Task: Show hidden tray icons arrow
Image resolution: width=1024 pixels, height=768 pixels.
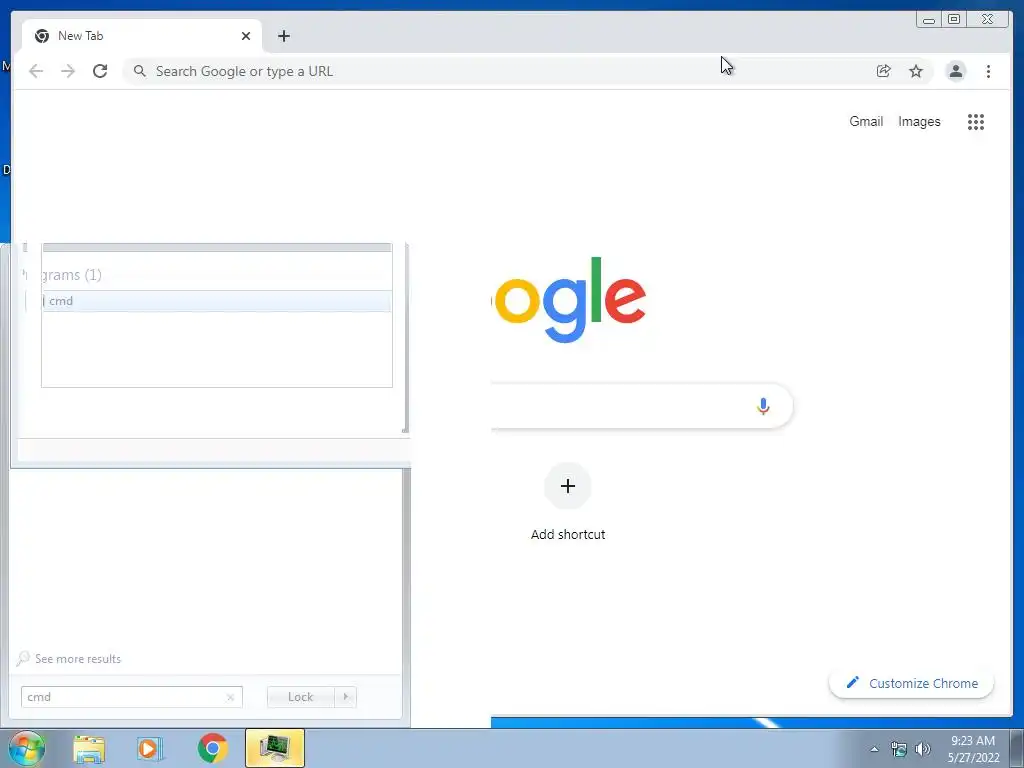Action: point(874,749)
